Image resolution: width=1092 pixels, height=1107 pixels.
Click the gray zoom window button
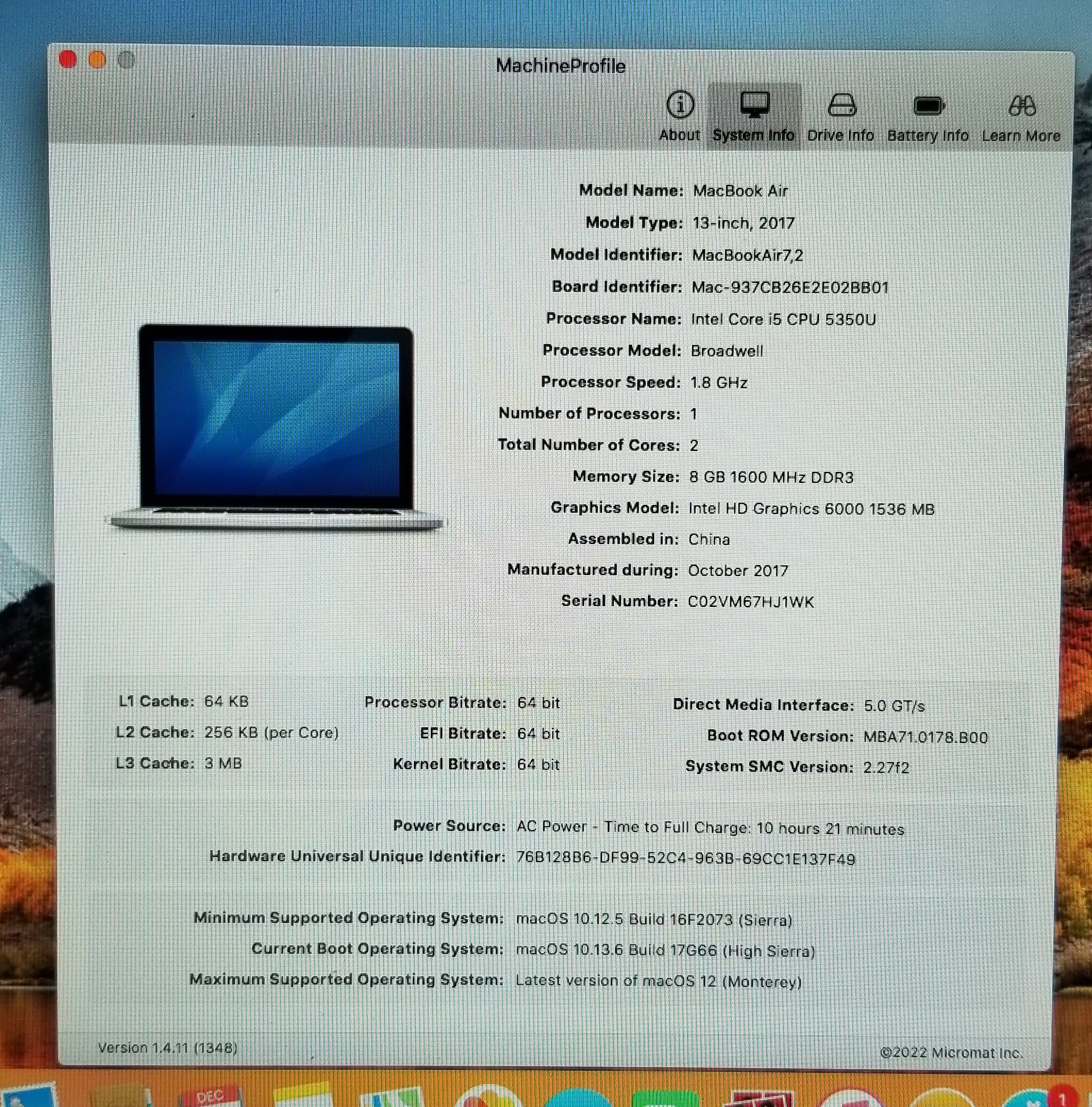pos(126,60)
